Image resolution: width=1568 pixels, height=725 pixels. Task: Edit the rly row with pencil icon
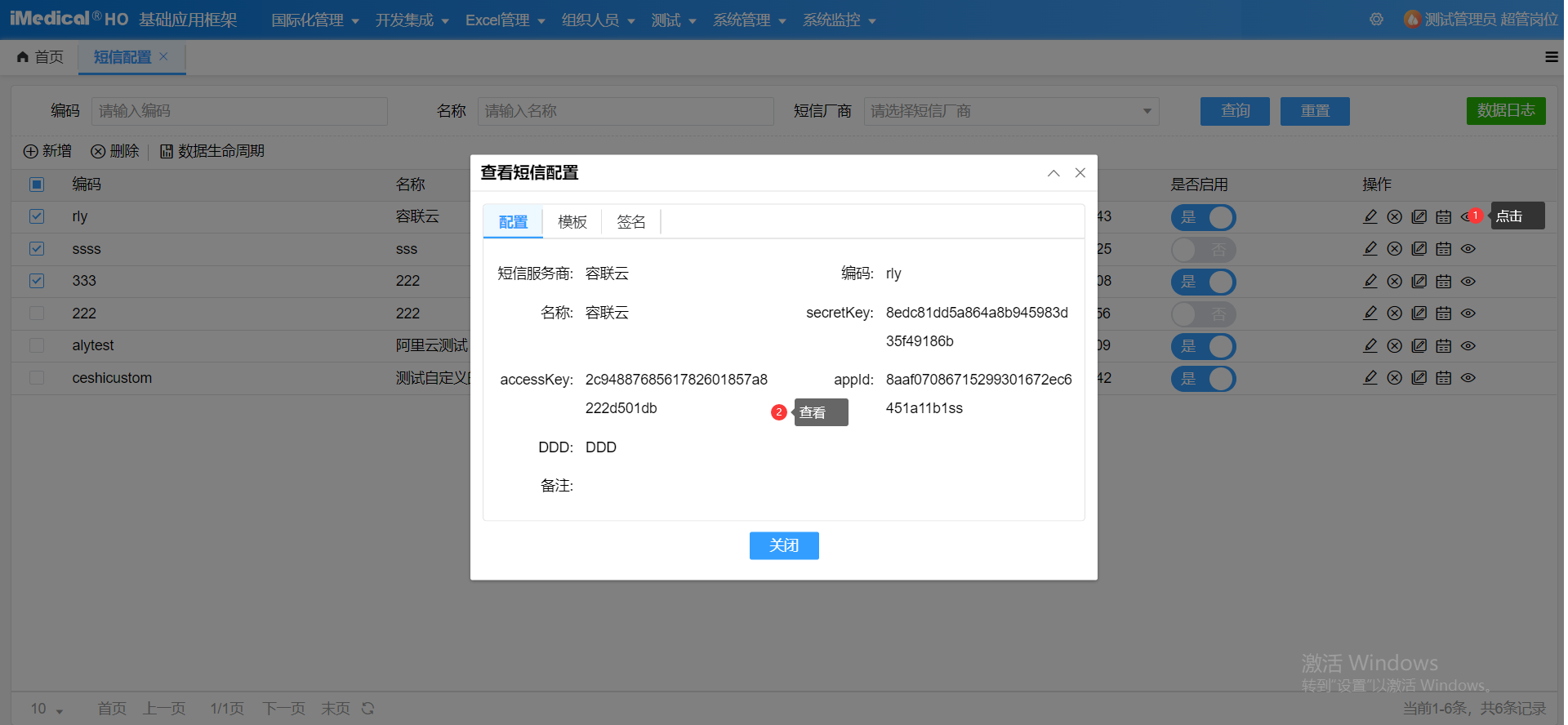click(1370, 216)
